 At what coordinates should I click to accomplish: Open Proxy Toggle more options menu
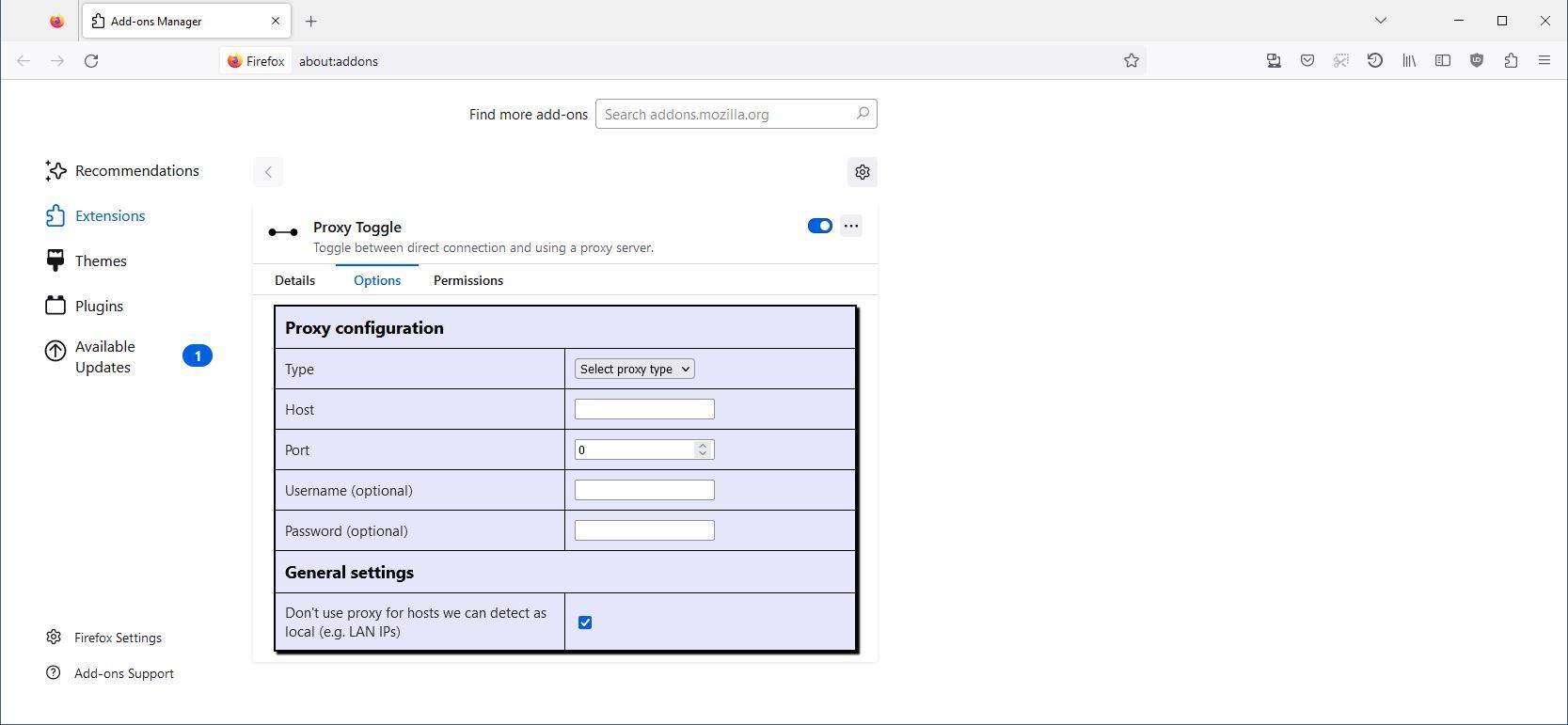coord(851,226)
